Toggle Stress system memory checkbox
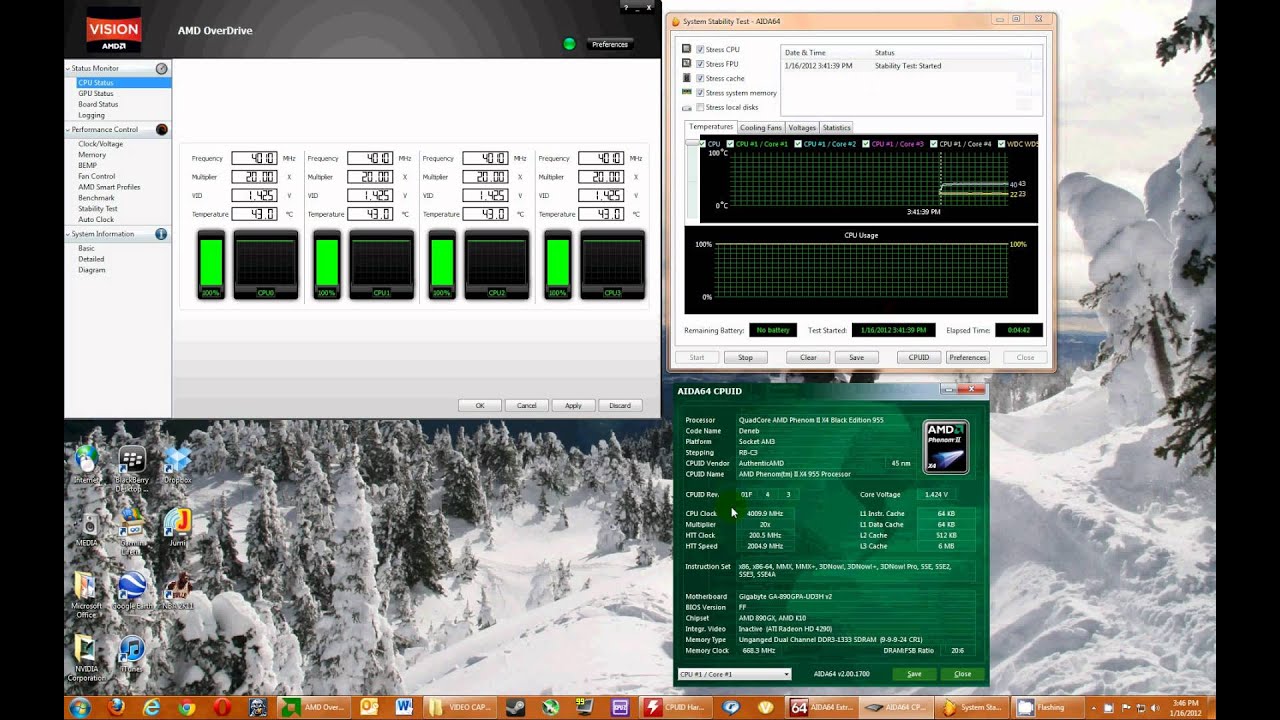Screen dimensions: 1280x720 pyautogui.click(x=700, y=93)
